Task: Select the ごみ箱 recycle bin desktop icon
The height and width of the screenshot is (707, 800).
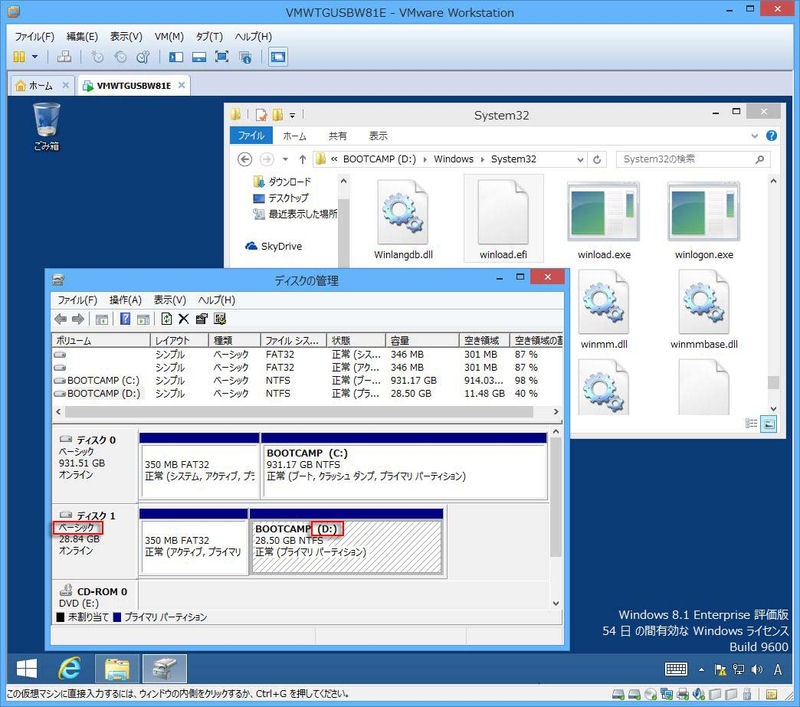Action: pyautogui.click(x=46, y=127)
